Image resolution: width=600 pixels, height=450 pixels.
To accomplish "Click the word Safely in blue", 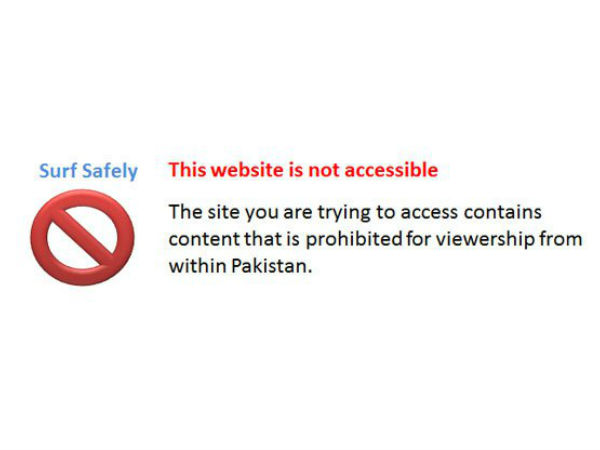I will pyautogui.click(x=110, y=171).
